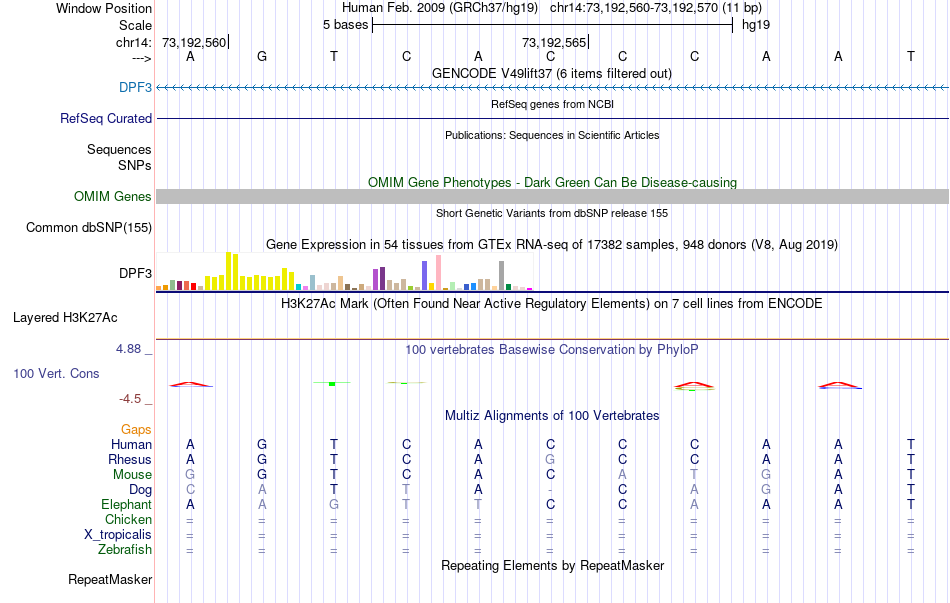
Task: Click the GENCODE V49lift37 track title
Action: [x=552, y=73]
